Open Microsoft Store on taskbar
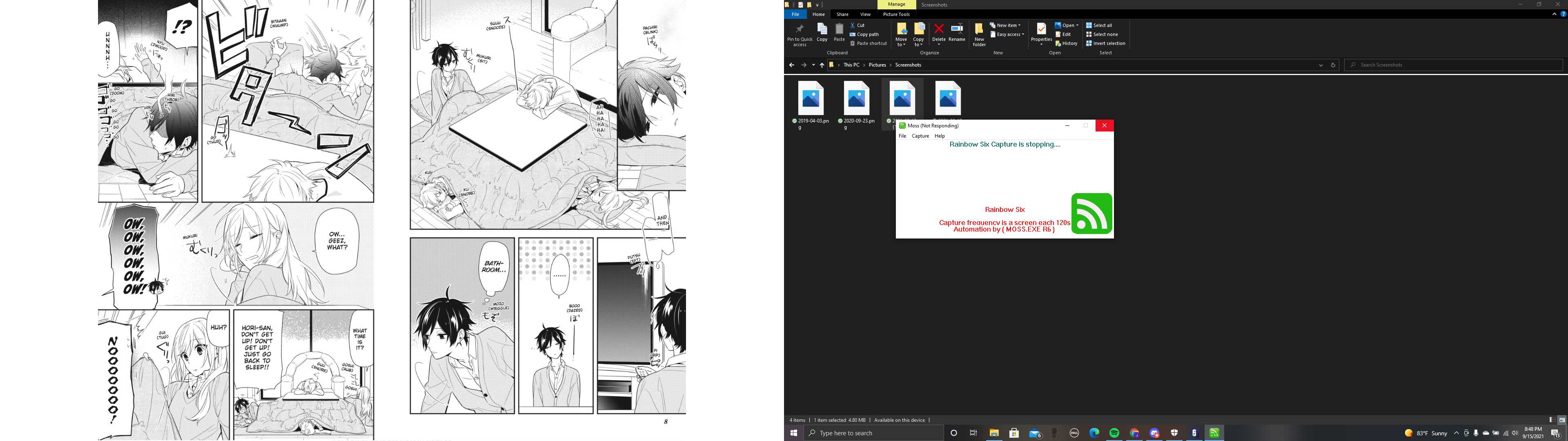The width and height of the screenshot is (1568, 441). click(x=1014, y=433)
